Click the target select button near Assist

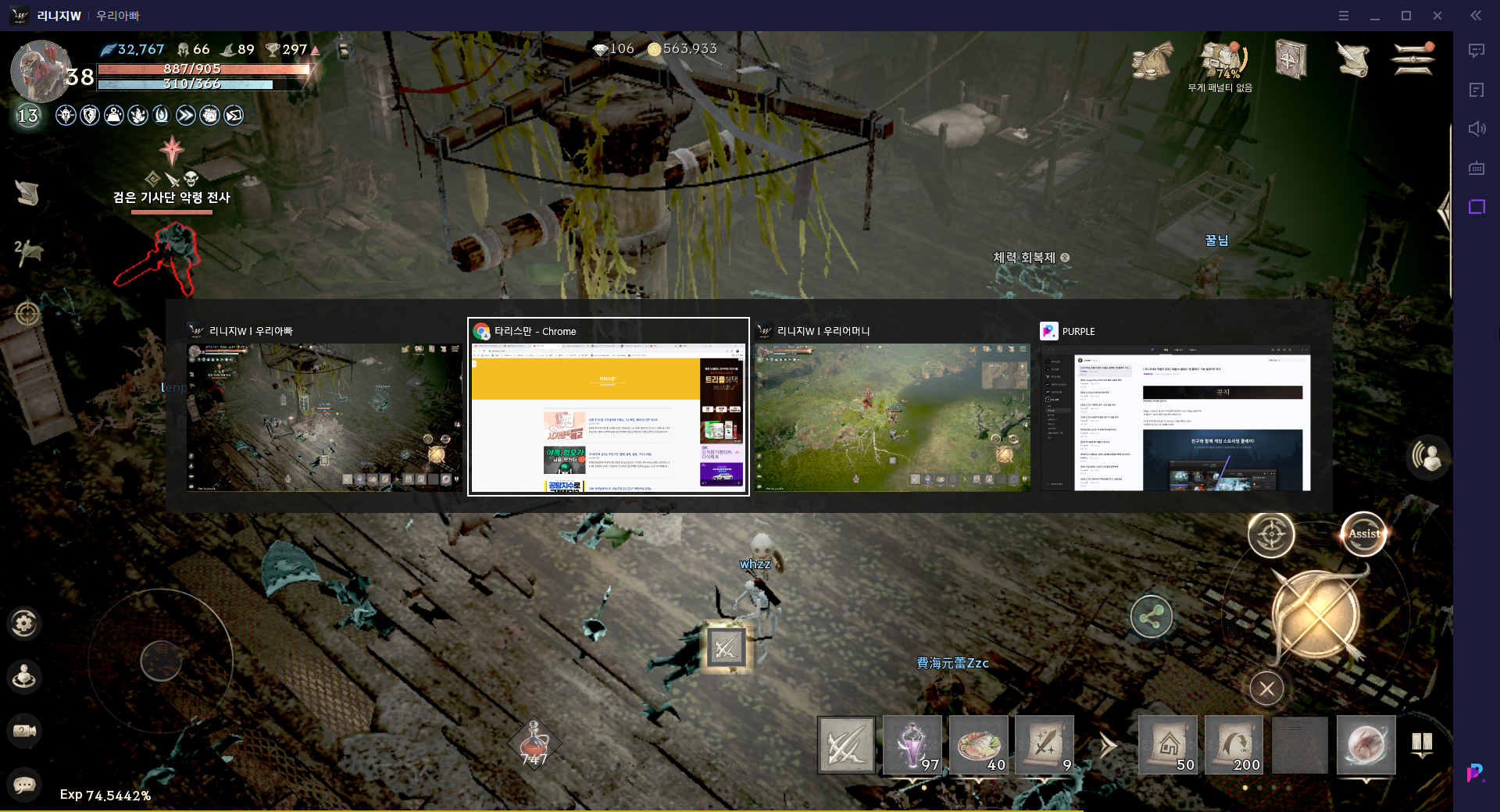[x=1271, y=535]
